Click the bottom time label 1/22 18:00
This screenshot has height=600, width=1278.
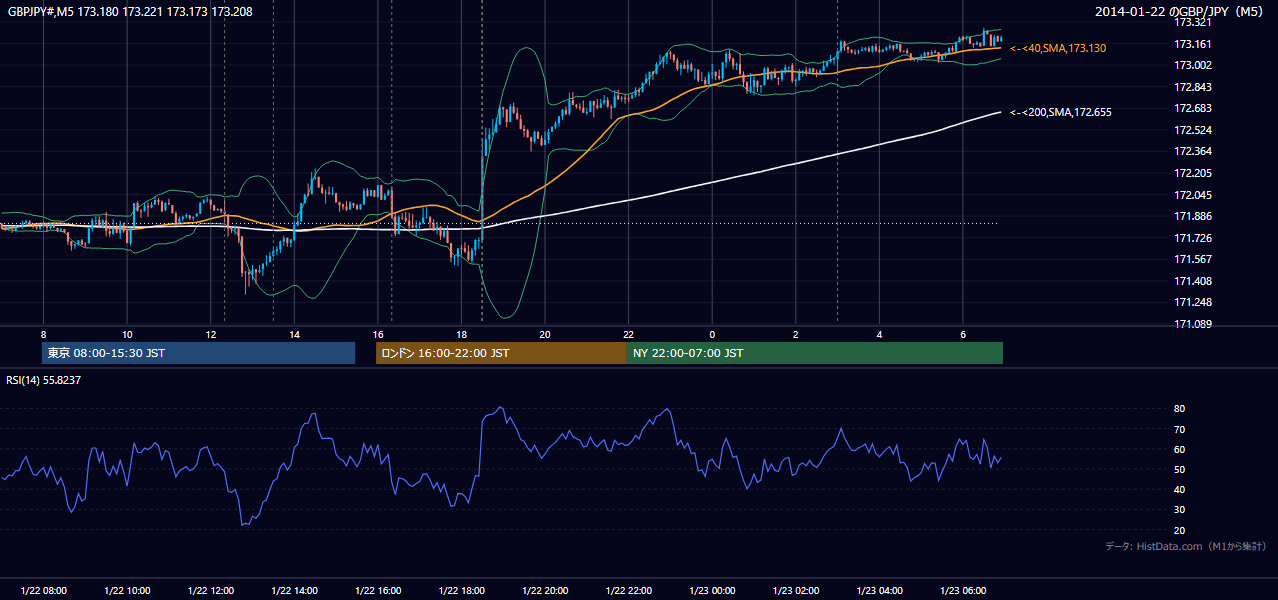coord(461,591)
